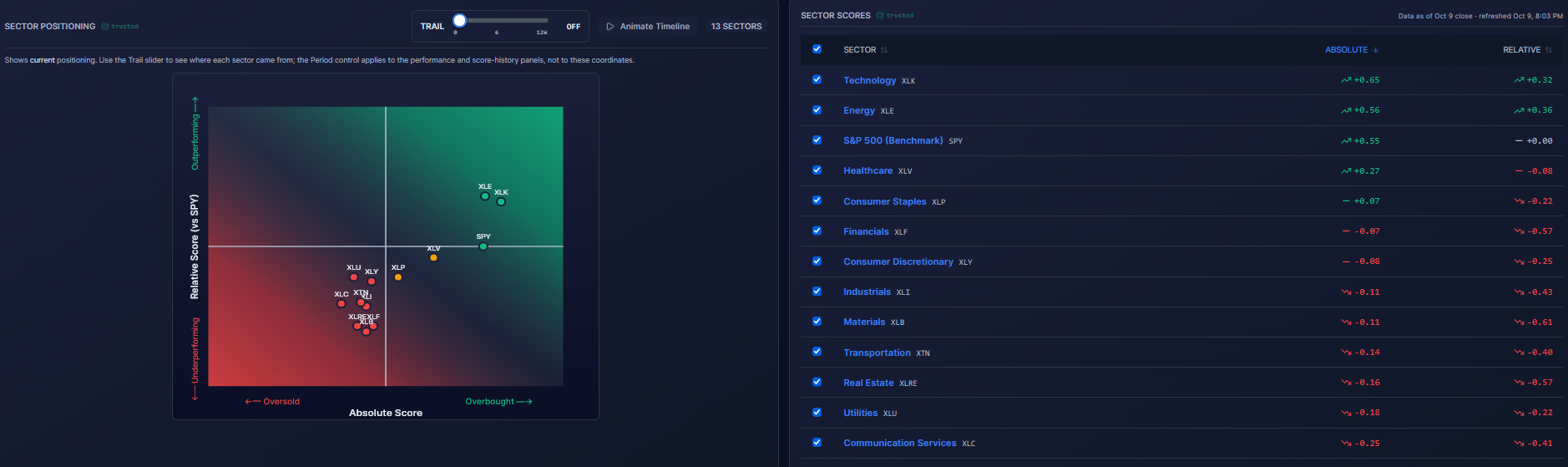Open the Transportation sector link

coord(877,353)
